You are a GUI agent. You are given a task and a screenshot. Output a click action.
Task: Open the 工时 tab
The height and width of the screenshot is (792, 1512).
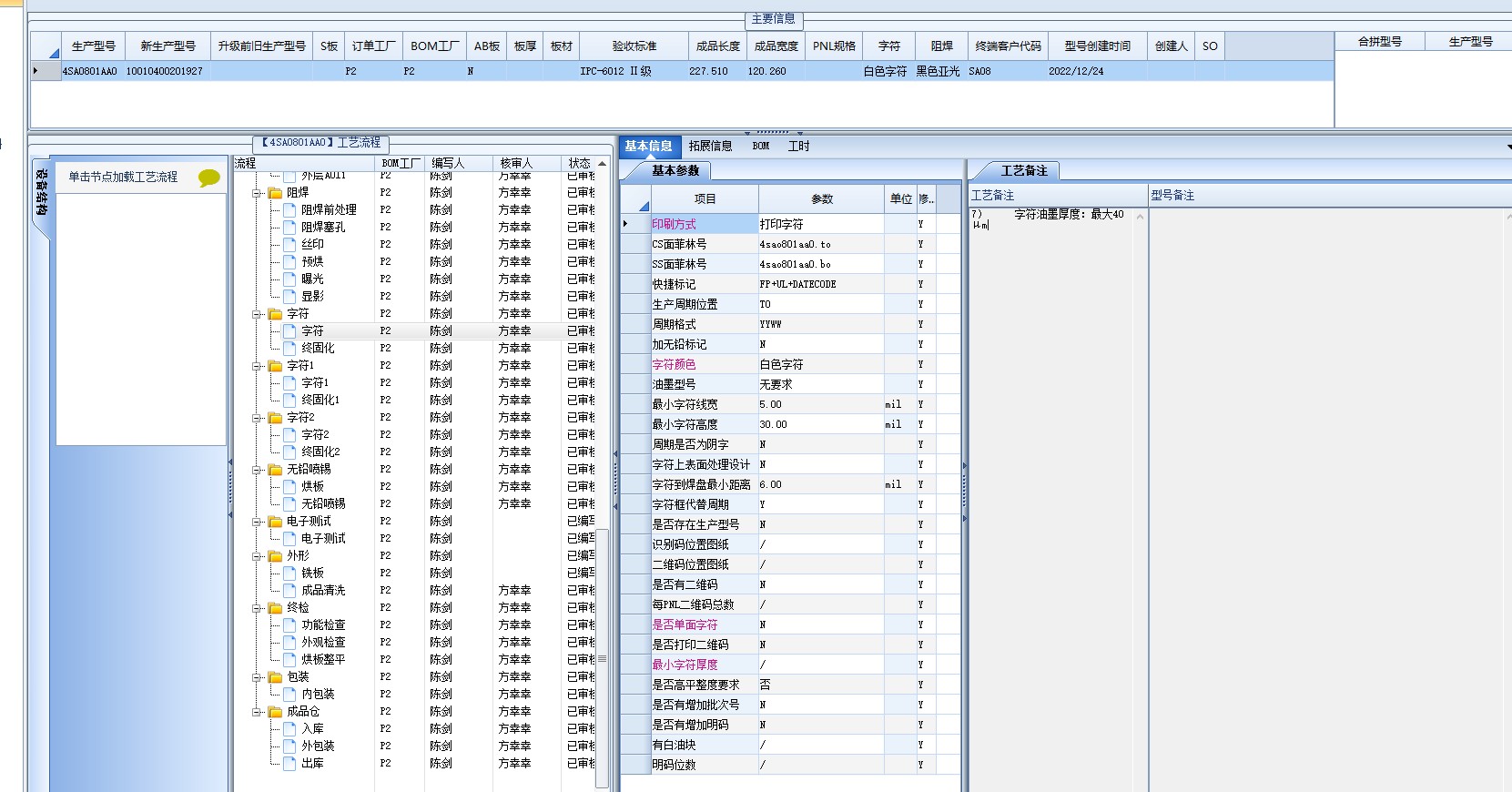point(798,147)
